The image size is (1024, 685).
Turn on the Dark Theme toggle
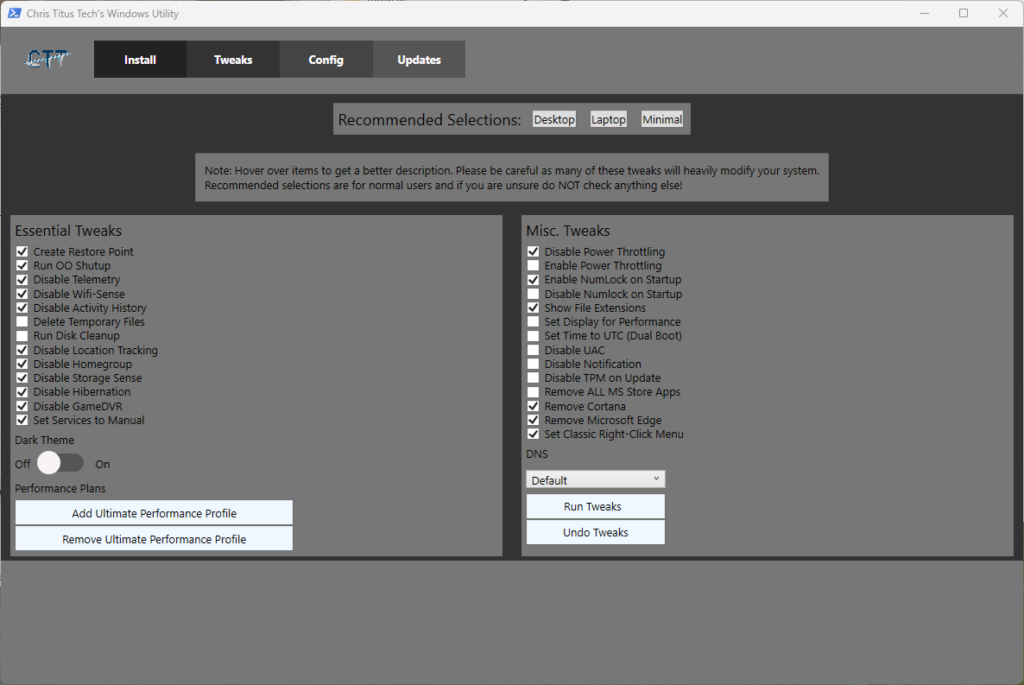[60, 463]
